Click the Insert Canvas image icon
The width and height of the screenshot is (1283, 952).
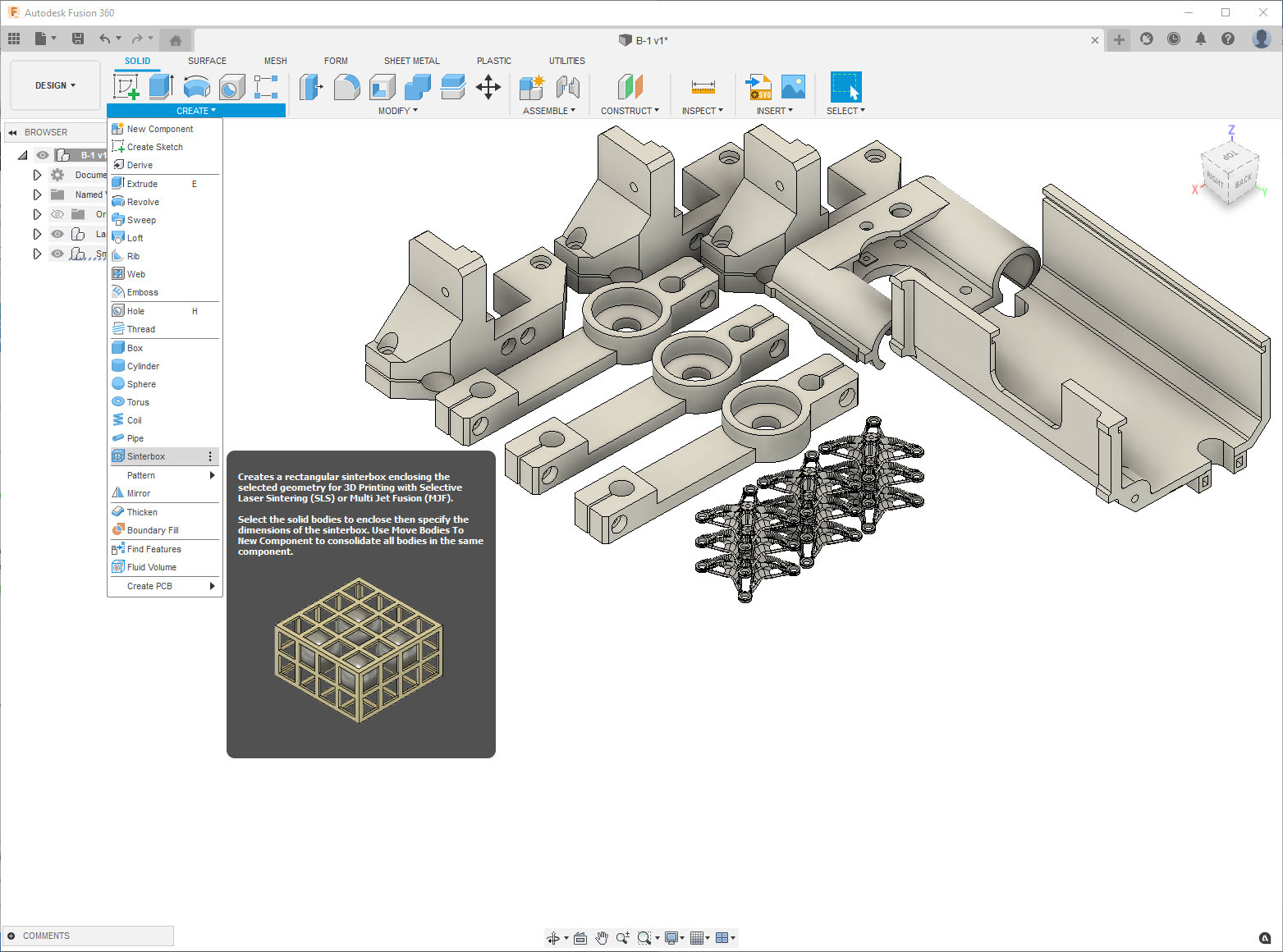click(793, 86)
